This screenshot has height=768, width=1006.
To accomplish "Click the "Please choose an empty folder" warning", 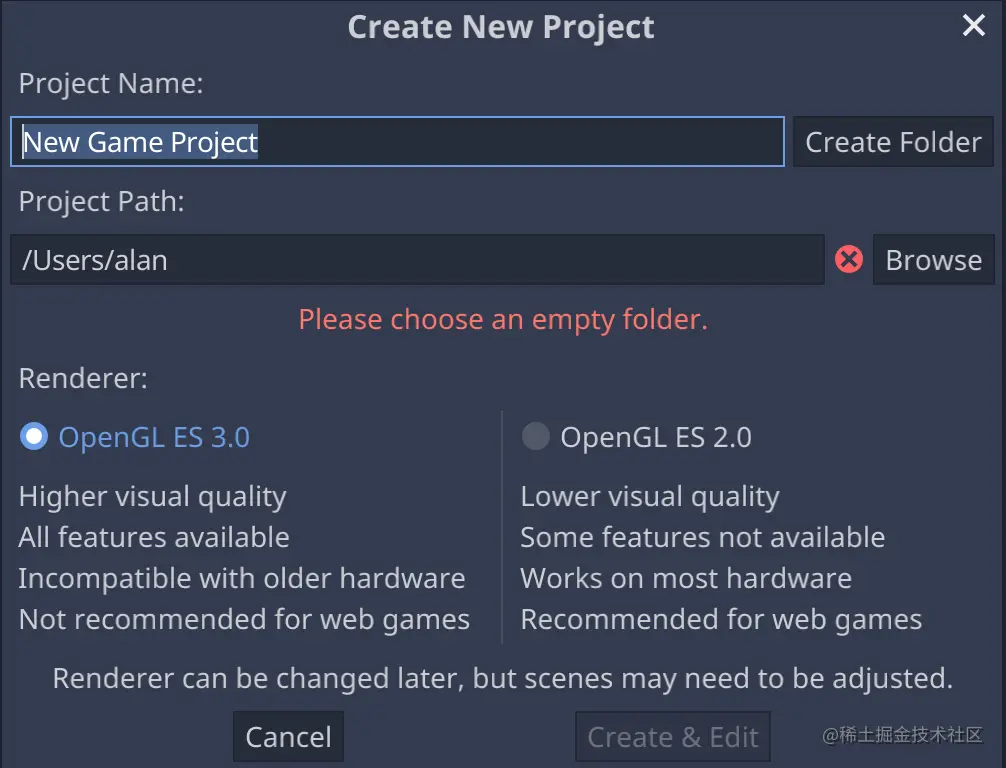I will [x=503, y=320].
